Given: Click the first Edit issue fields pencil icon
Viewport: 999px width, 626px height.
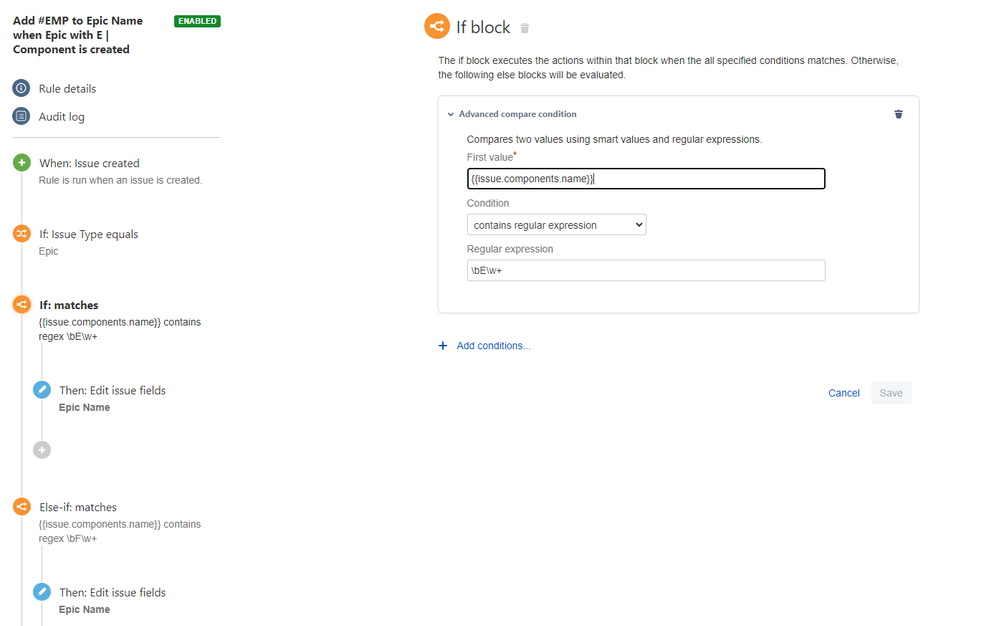Looking at the screenshot, I should [x=42, y=390].
